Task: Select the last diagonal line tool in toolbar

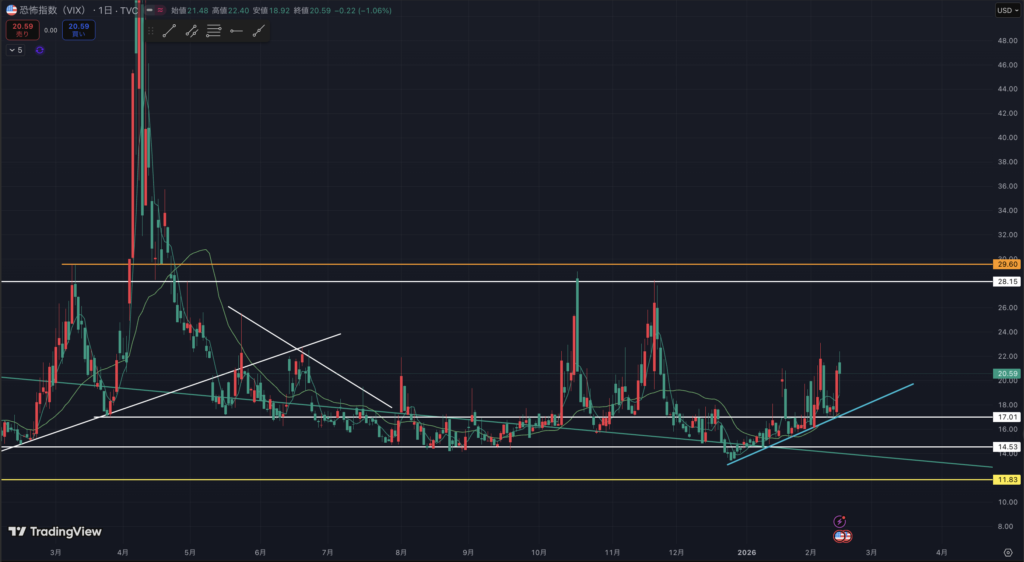Action: [259, 31]
